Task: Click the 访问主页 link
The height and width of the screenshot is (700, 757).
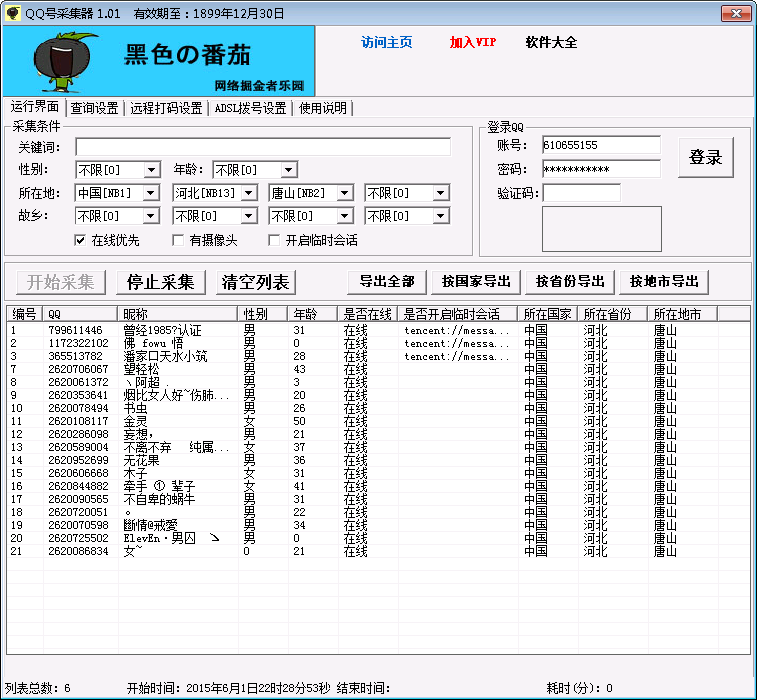Action: point(387,42)
